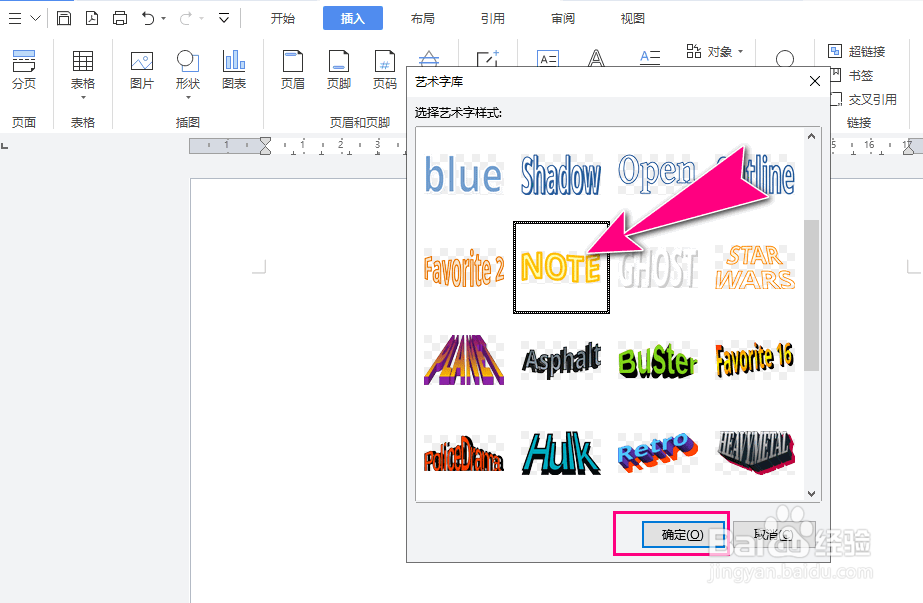Switch to the 引用 tab
Viewport: 923px width, 603px height.
493,18
